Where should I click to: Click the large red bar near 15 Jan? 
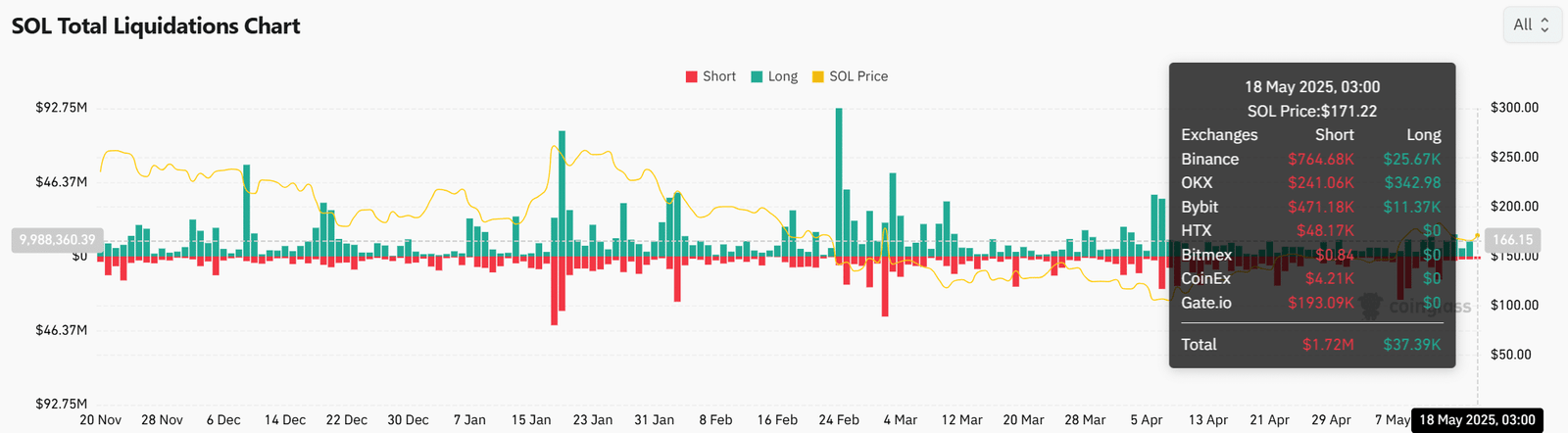pos(554,291)
